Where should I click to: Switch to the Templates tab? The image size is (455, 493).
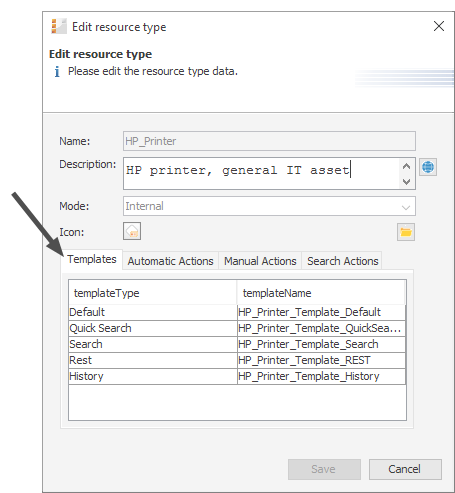92,259
